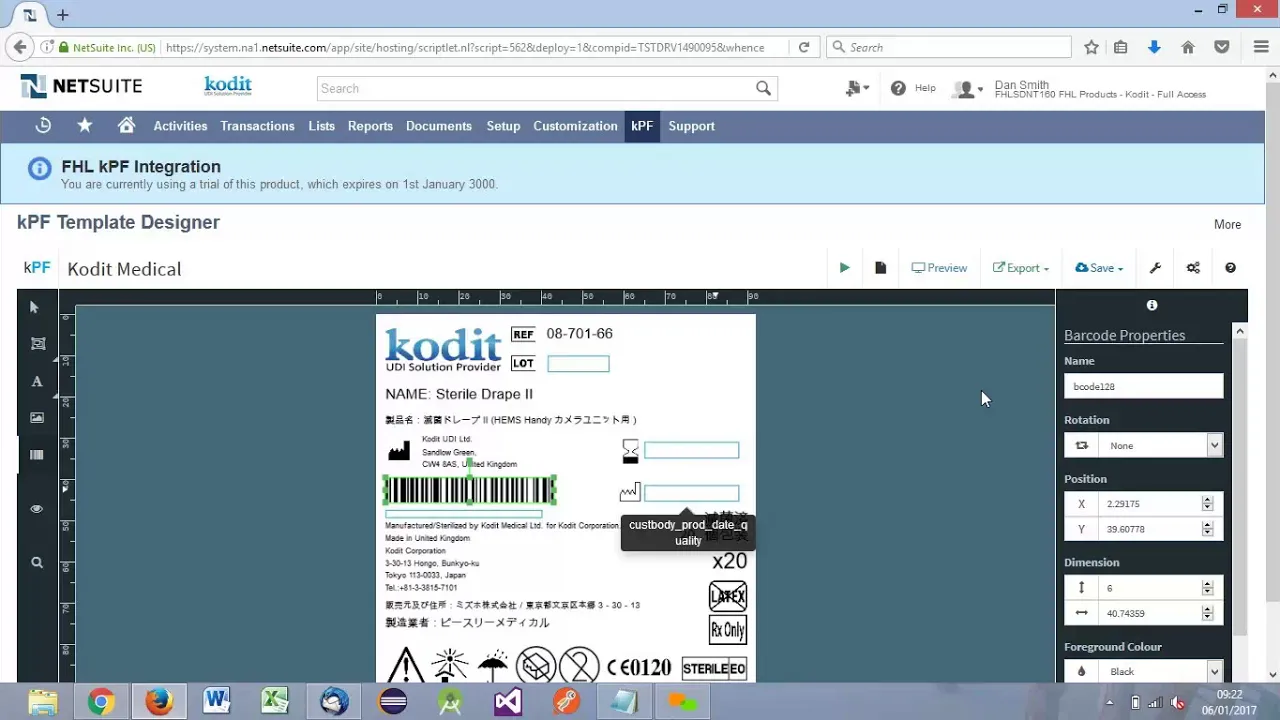Viewport: 1280px width, 720px height.
Task: Open NetSuite Recent Records clock icon
Action: tap(43, 126)
